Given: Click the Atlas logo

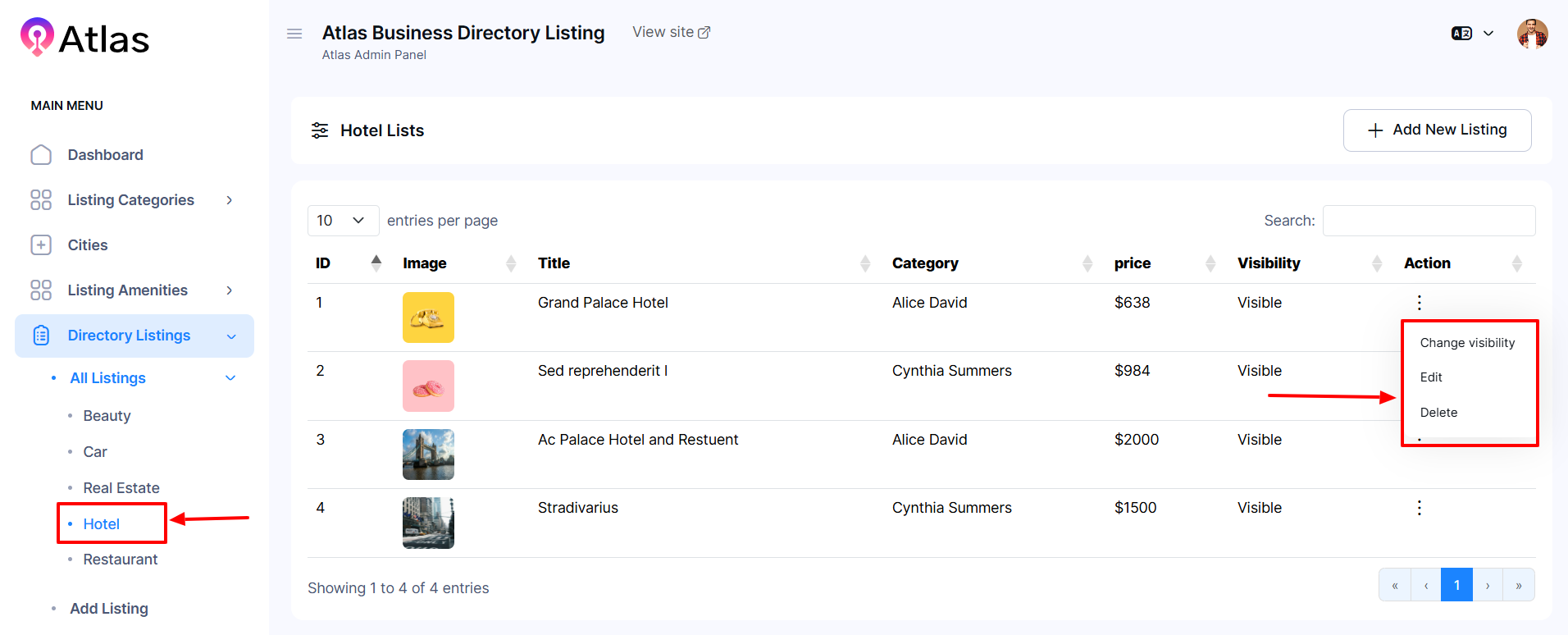Looking at the screenshot, I should [85, 38].
